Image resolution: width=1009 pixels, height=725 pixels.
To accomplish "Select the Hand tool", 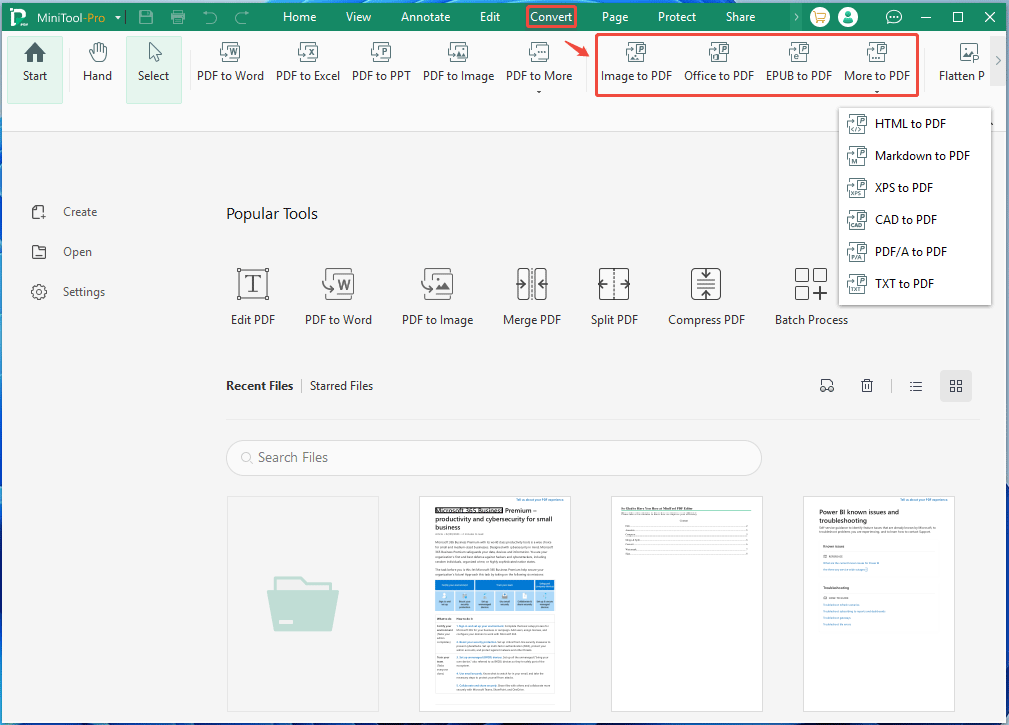I will (97, 63).
